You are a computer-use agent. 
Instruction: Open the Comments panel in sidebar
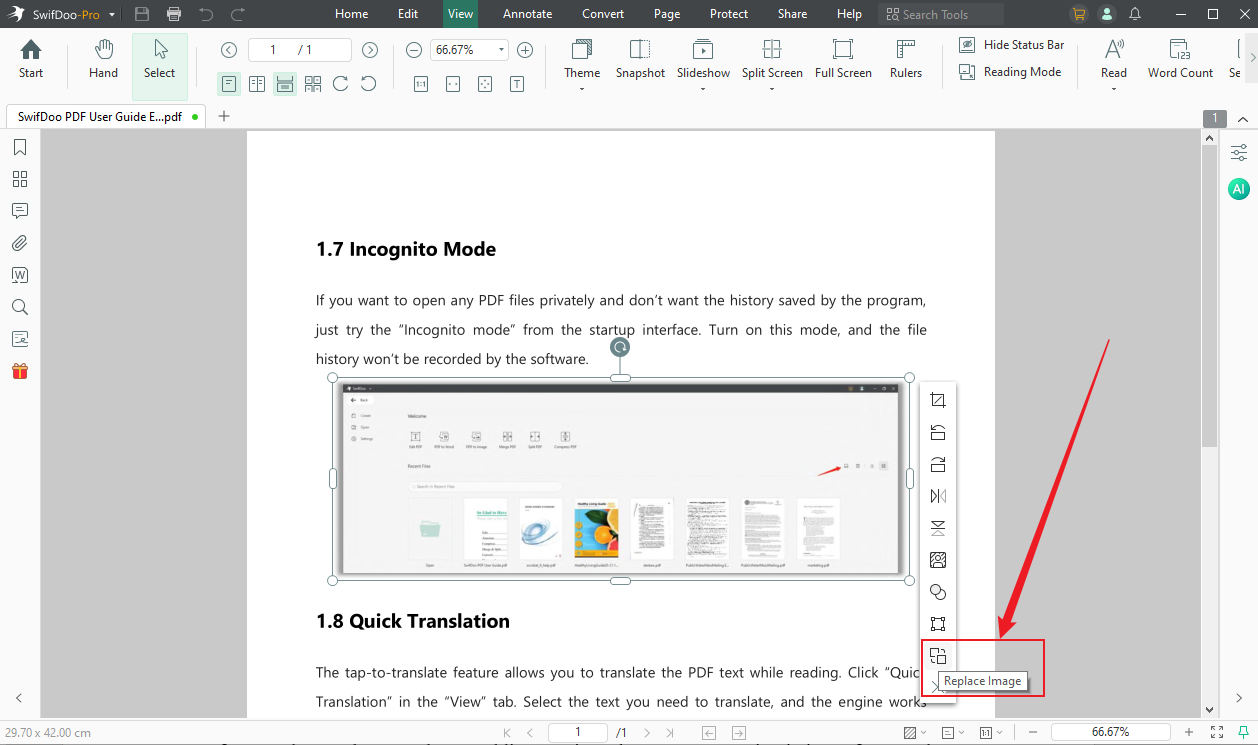tap(20, 211)
